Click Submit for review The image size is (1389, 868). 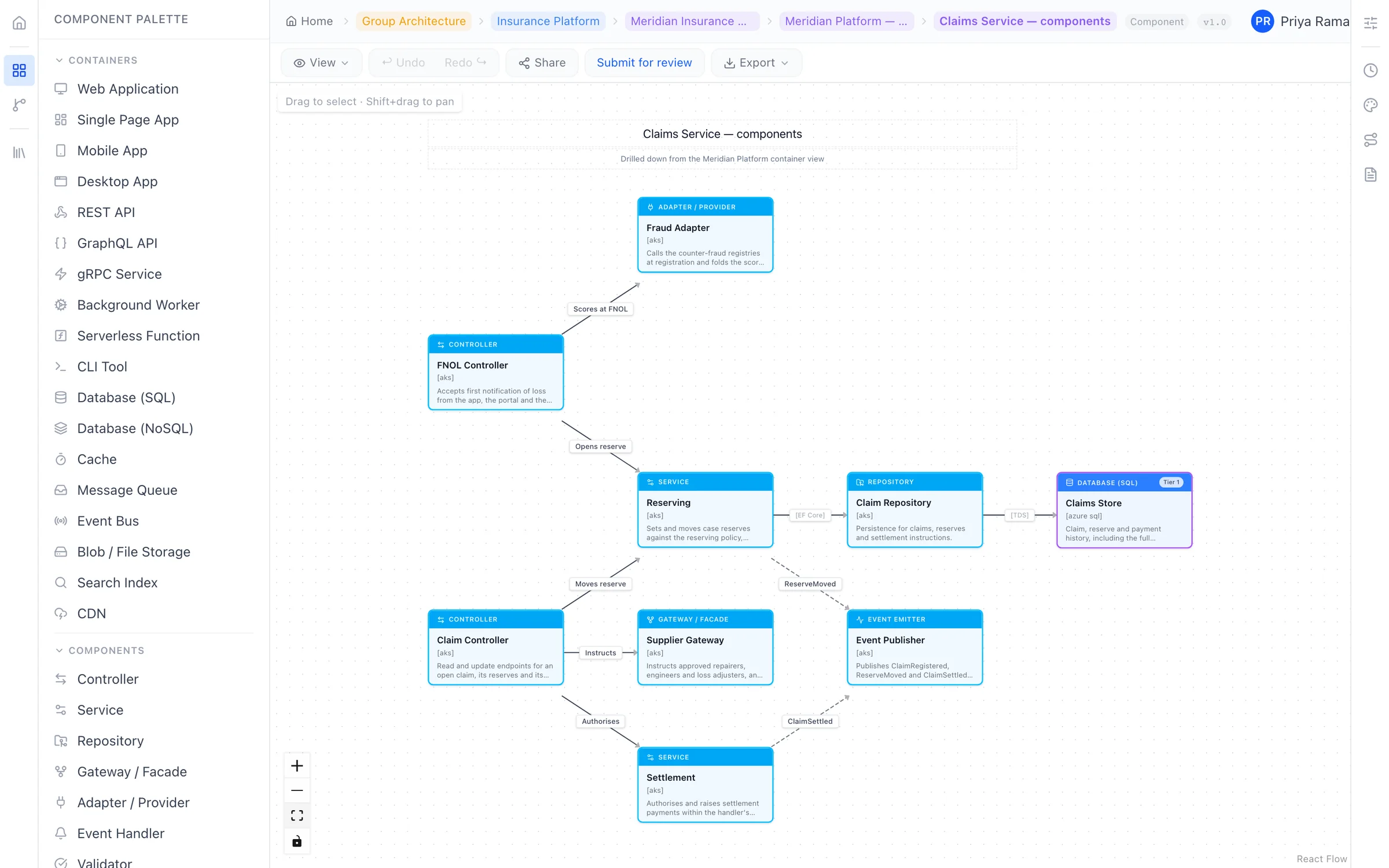(644, 62)
